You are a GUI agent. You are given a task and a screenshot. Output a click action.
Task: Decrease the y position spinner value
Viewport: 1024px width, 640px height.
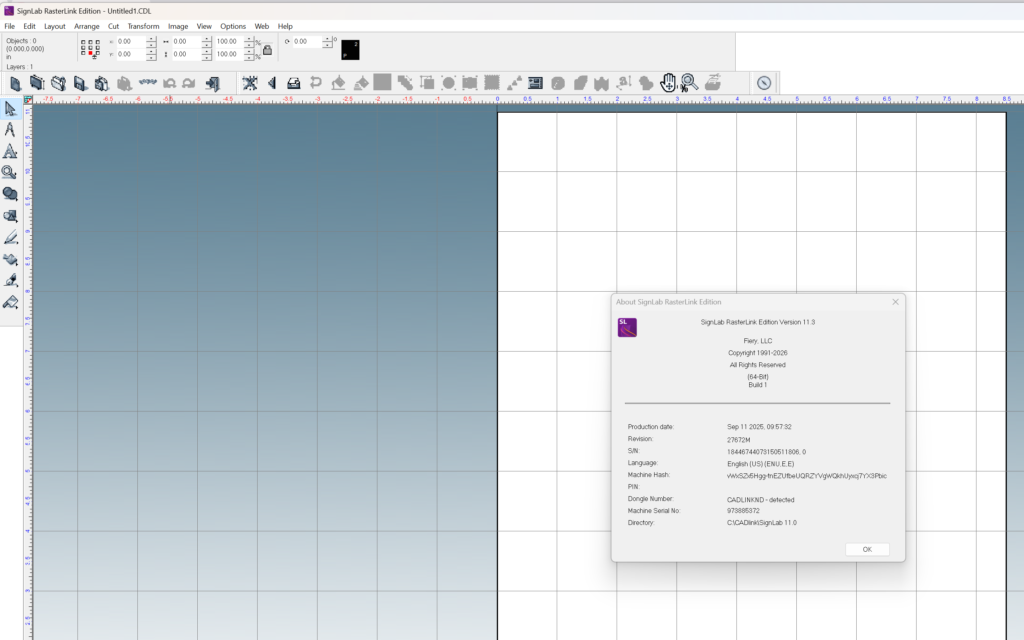tap(151, 57)
